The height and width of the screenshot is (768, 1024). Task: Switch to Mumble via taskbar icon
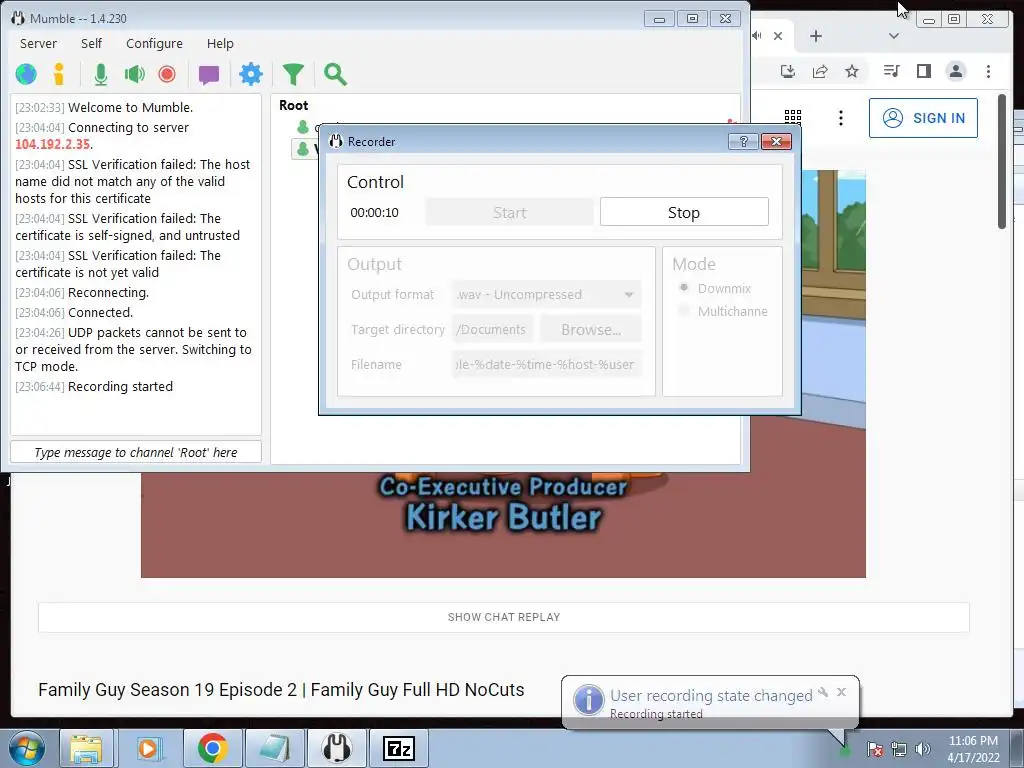336,748
